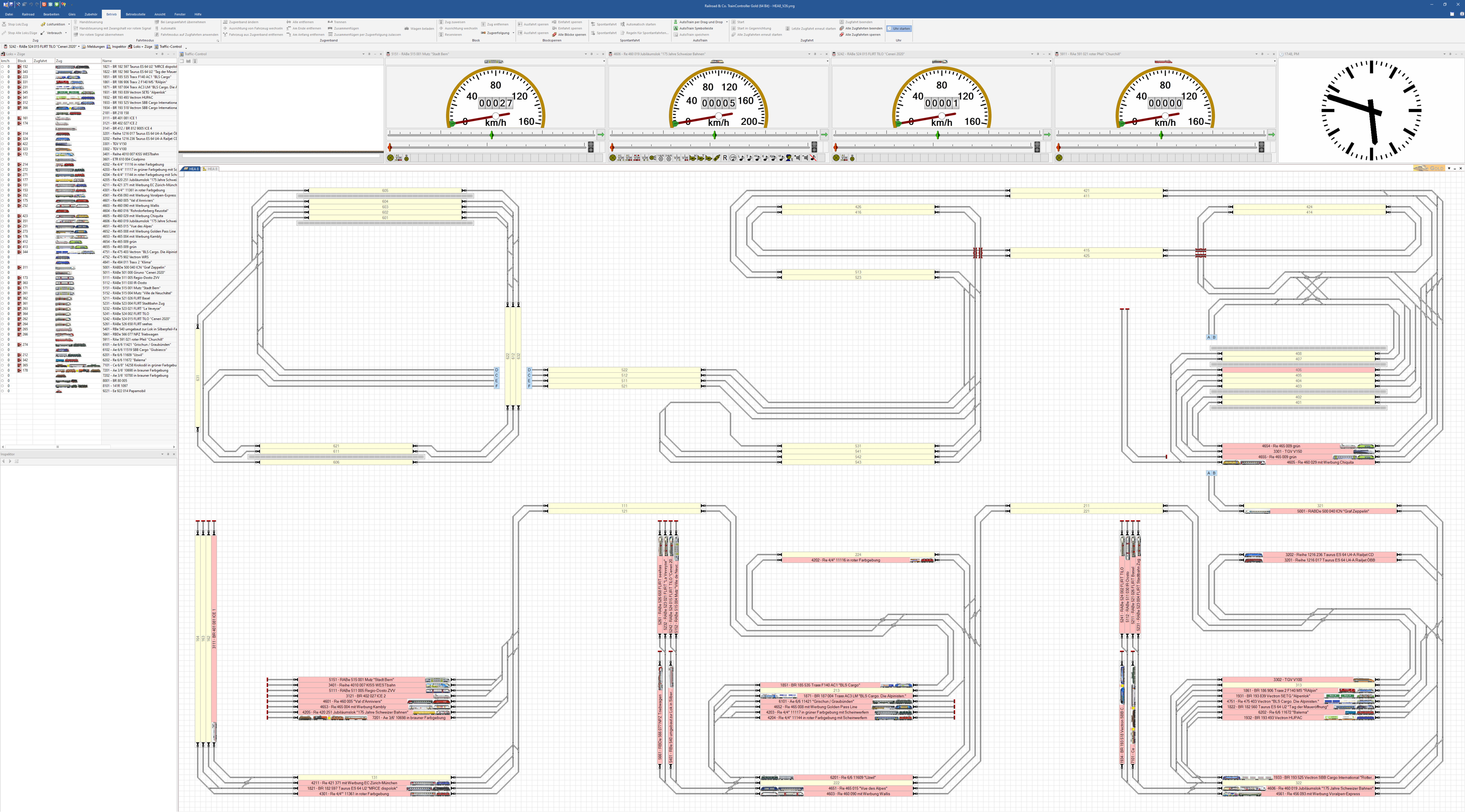This screenshot has width=1465, height=812.
Task: Open the Lokfunktion dropdown arrow
Action: pos(69,24)
